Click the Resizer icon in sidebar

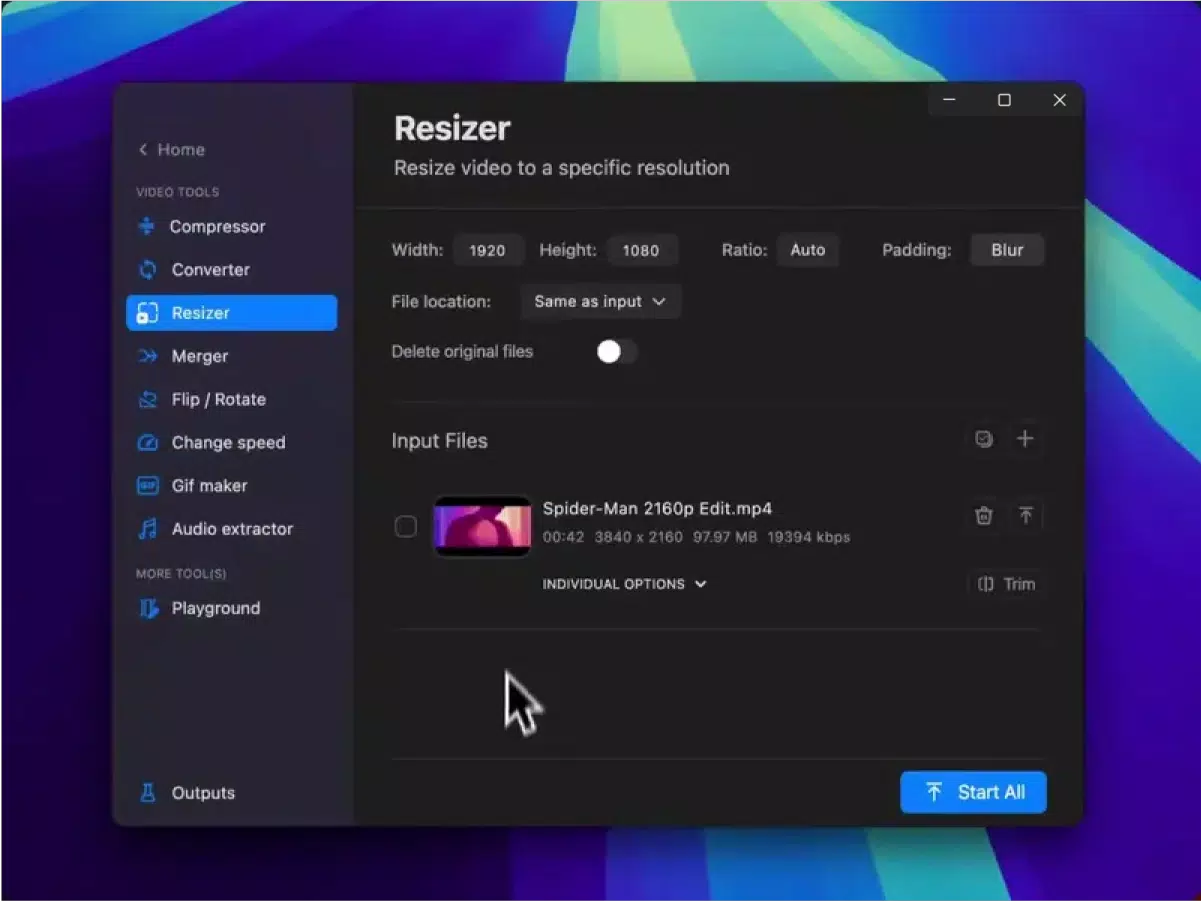click(x=147, y=313)
